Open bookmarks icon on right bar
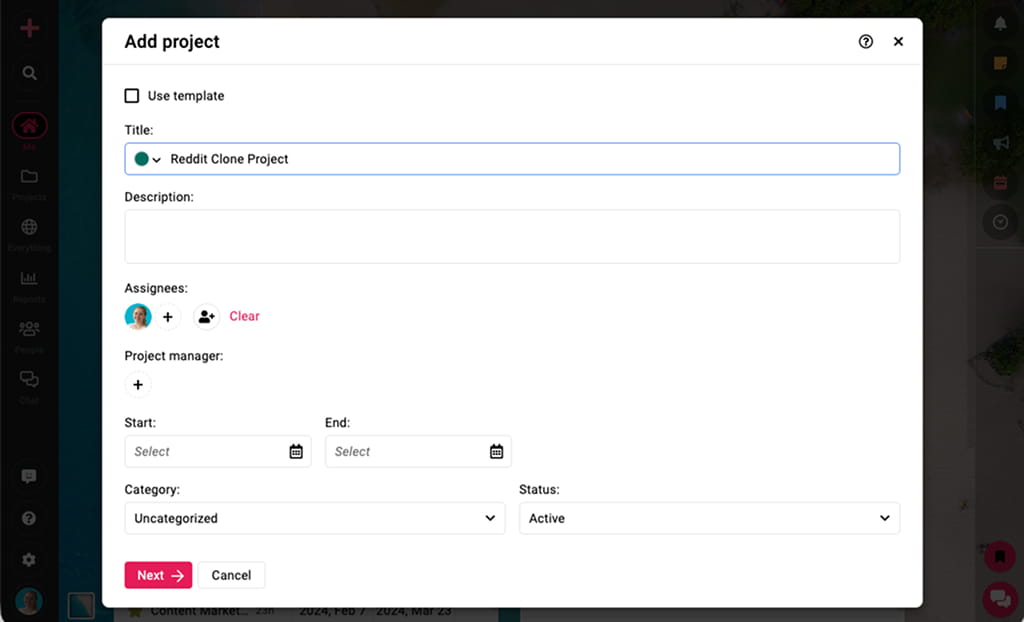 tap(1000, 103)
